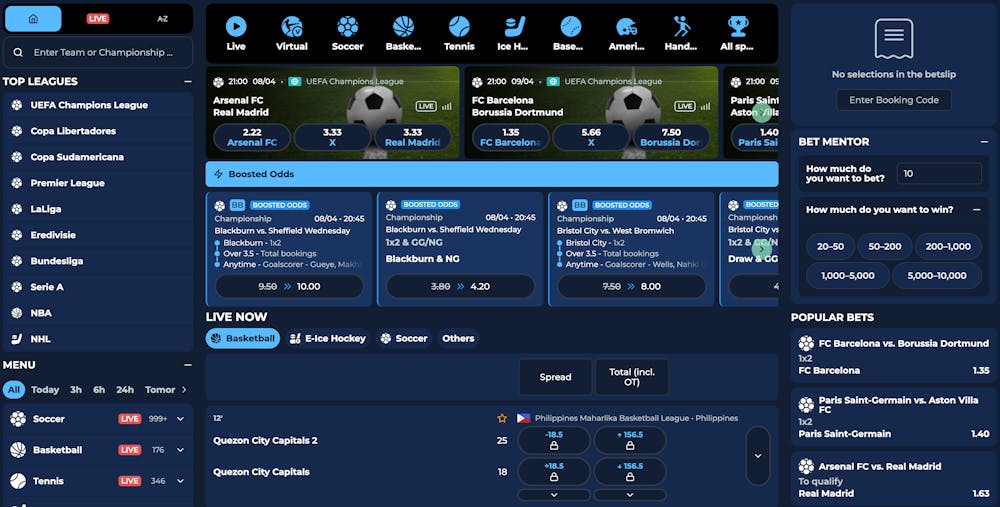This screenshot has width=1000, height=507.
Task: Open Copa Libertadores league
Action: pyautogui.click(x=98, y=131)
